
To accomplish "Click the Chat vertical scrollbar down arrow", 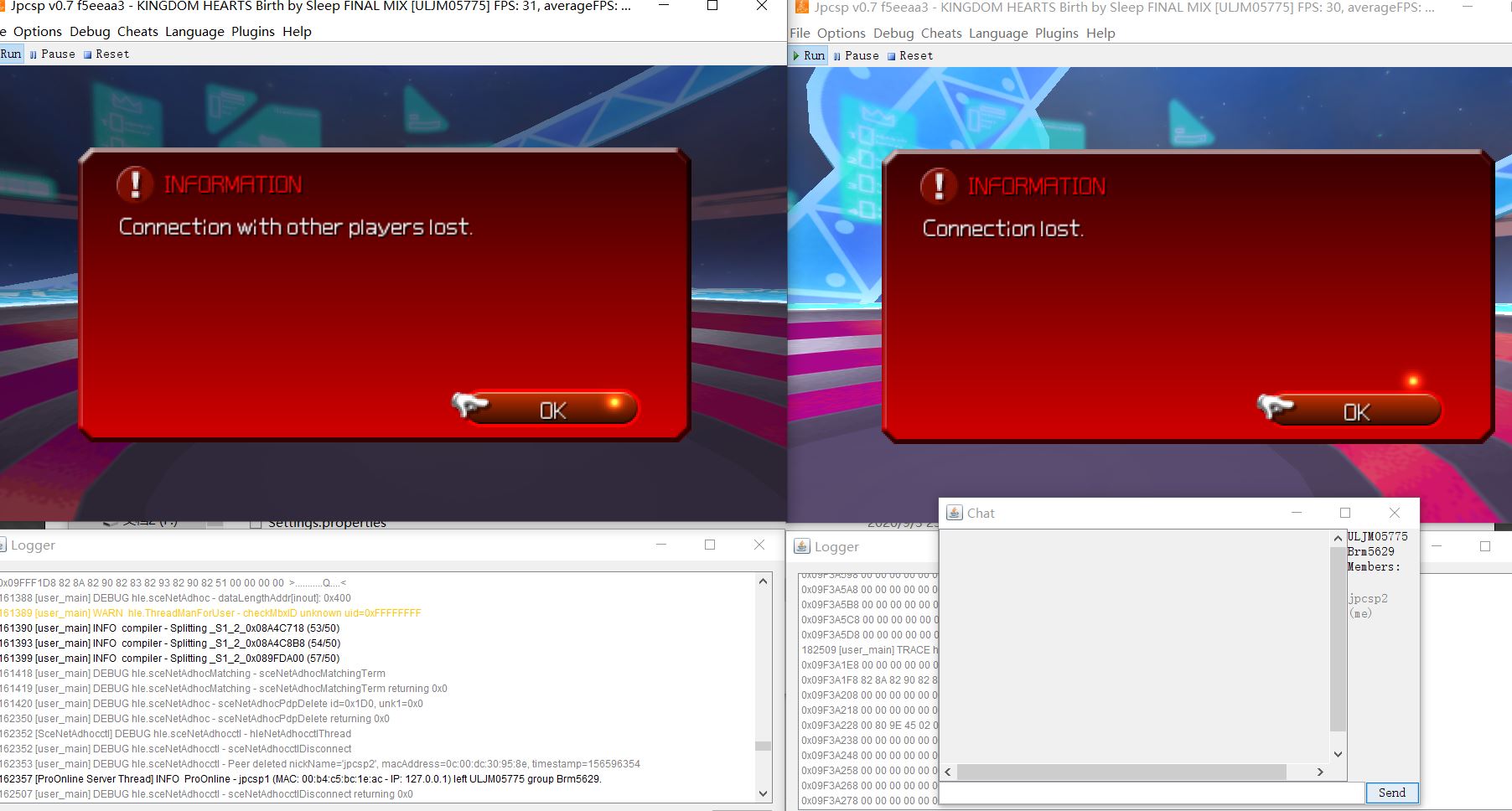I will coord(1338,754).
